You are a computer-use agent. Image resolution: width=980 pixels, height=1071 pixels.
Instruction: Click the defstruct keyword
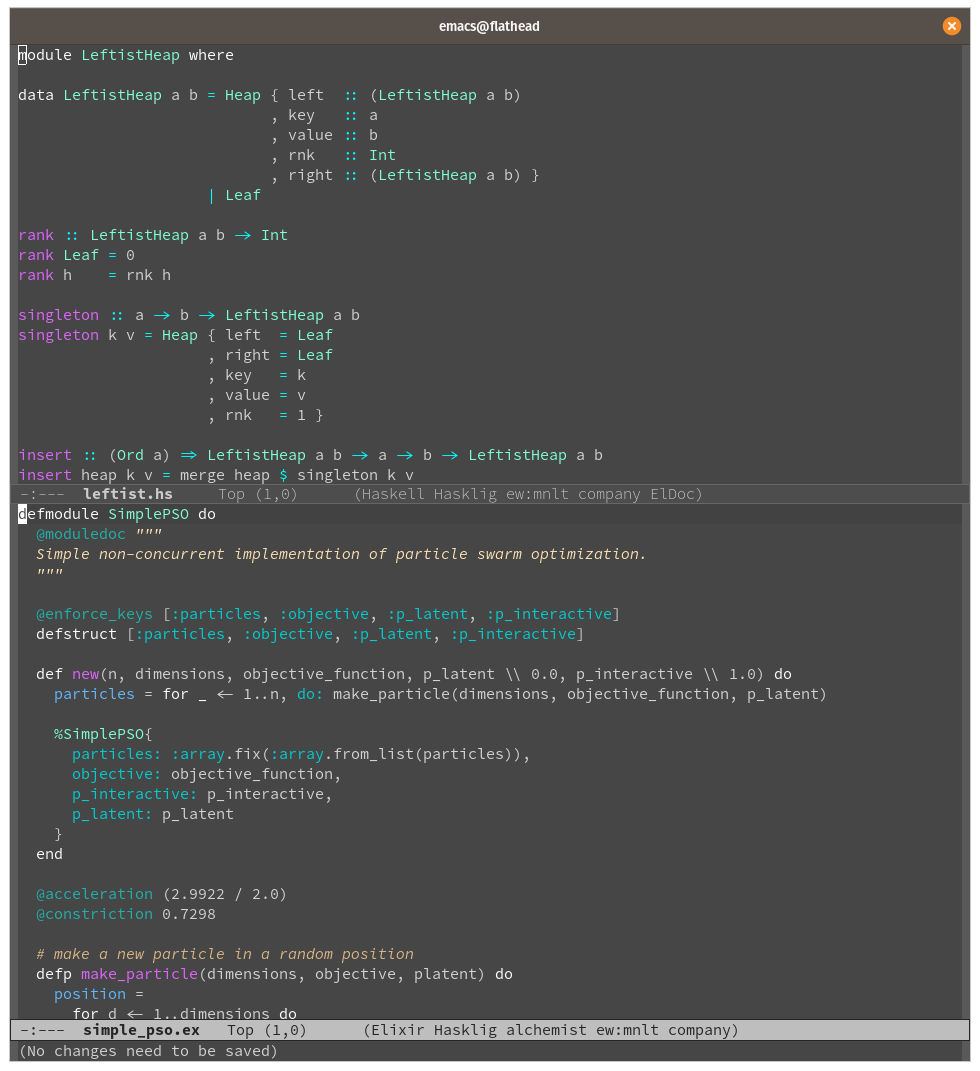click(x=76, y=634)
